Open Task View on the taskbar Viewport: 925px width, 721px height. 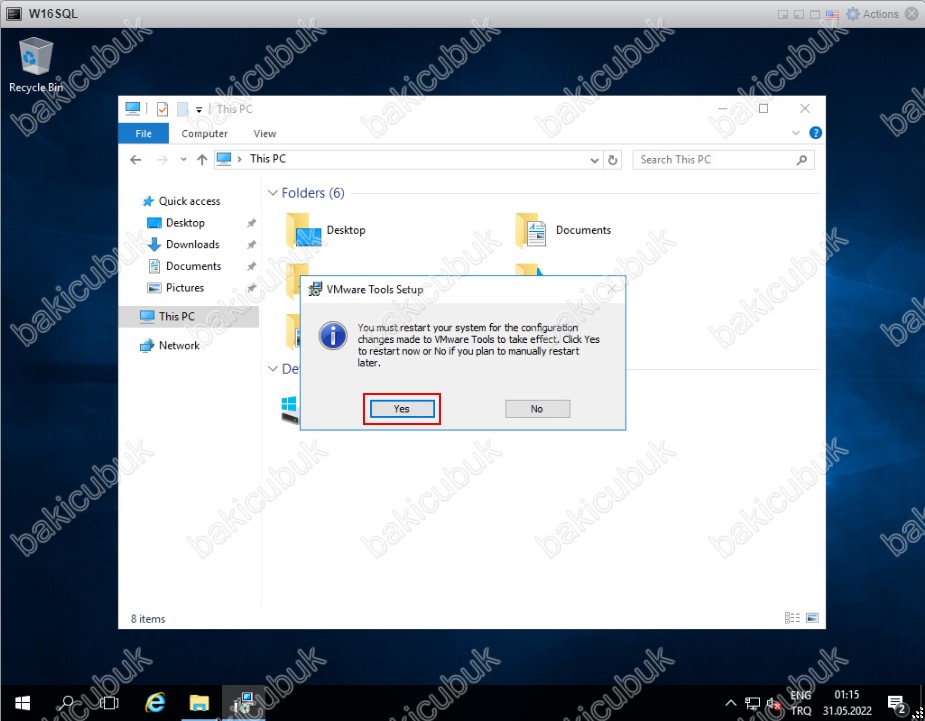[x=109, y=703]
